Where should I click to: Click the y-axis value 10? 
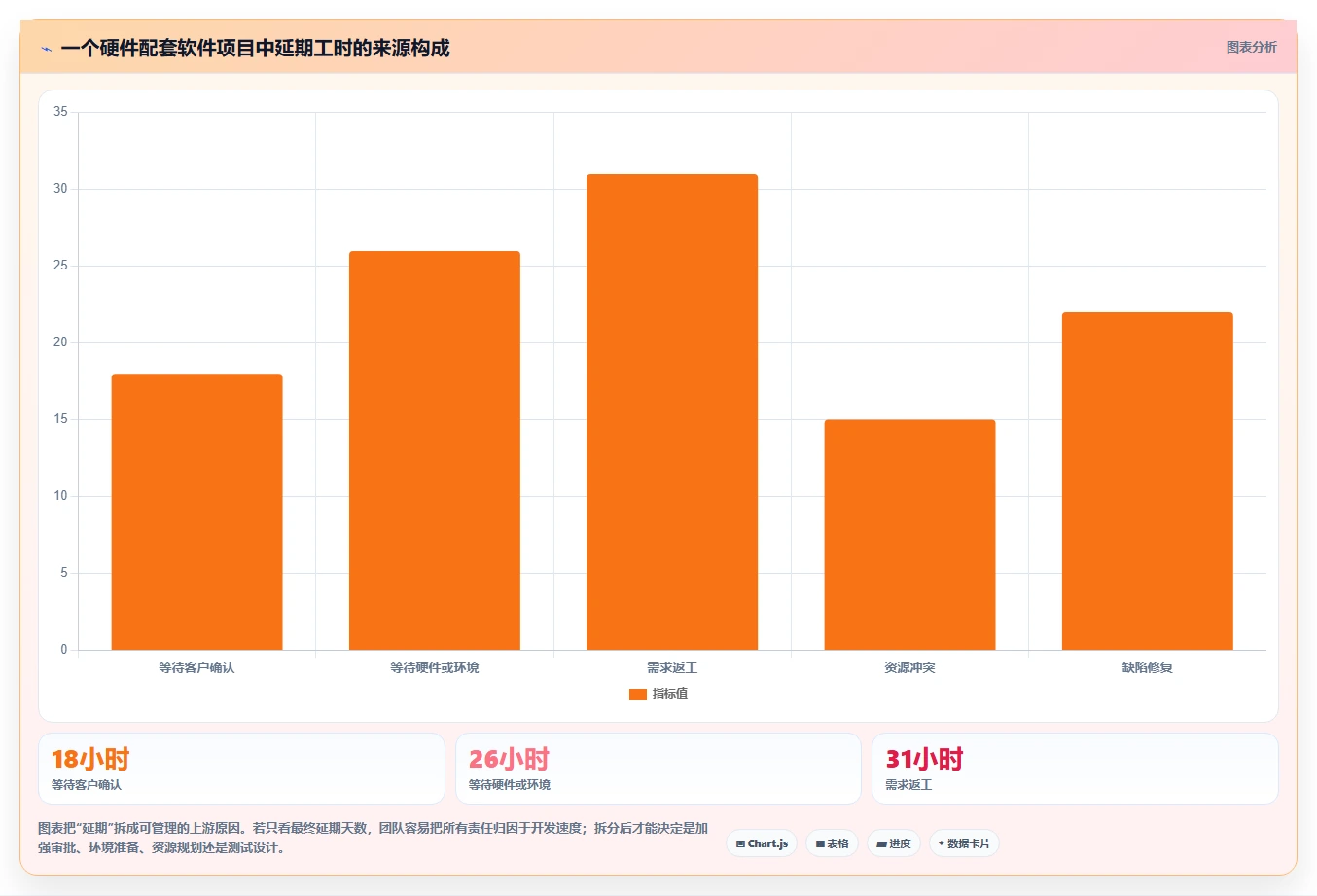coord(60,496)
